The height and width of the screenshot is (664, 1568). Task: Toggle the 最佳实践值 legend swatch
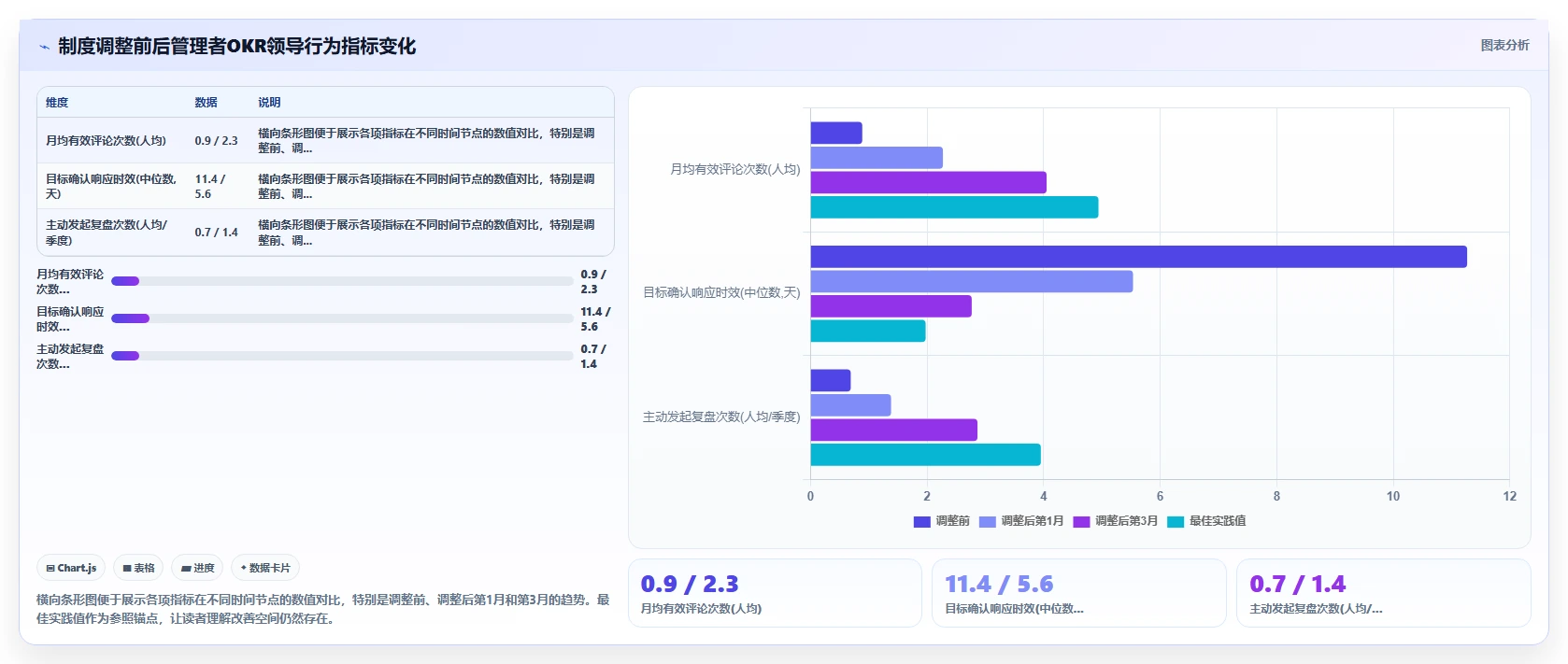(x=1176, y=521)
